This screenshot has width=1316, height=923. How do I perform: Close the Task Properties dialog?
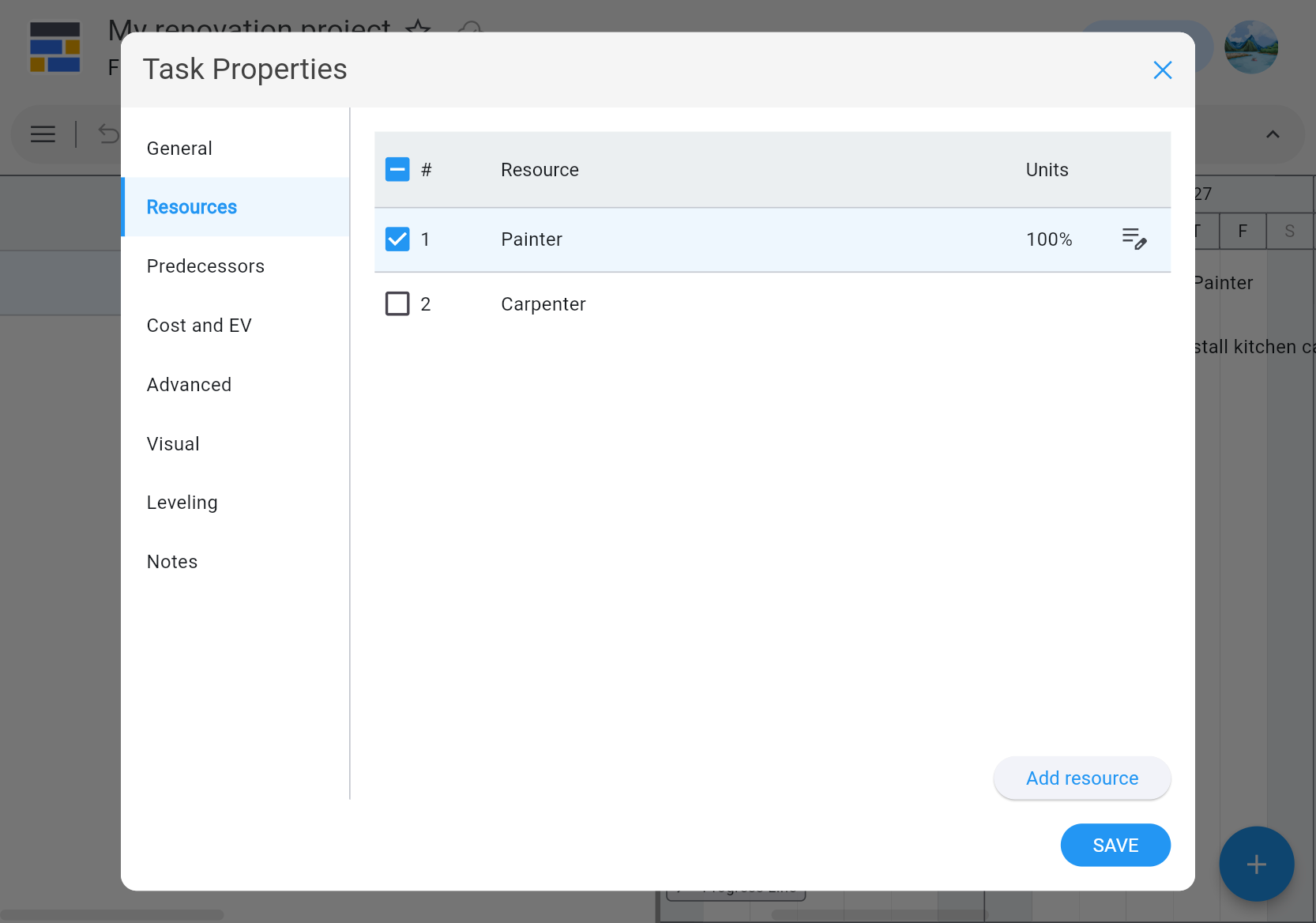[1162, 70]
